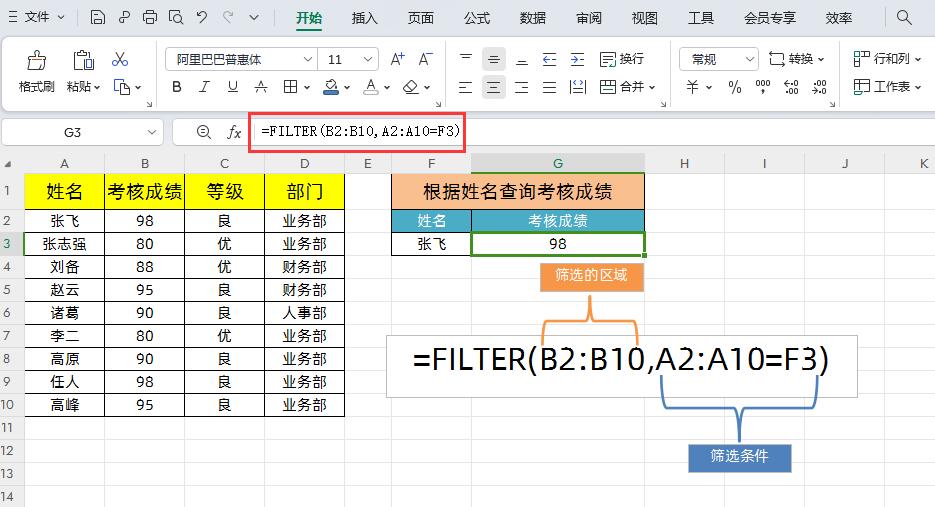
Task: Click the Search magnifier icon at top right
Action: click(904, 17)
